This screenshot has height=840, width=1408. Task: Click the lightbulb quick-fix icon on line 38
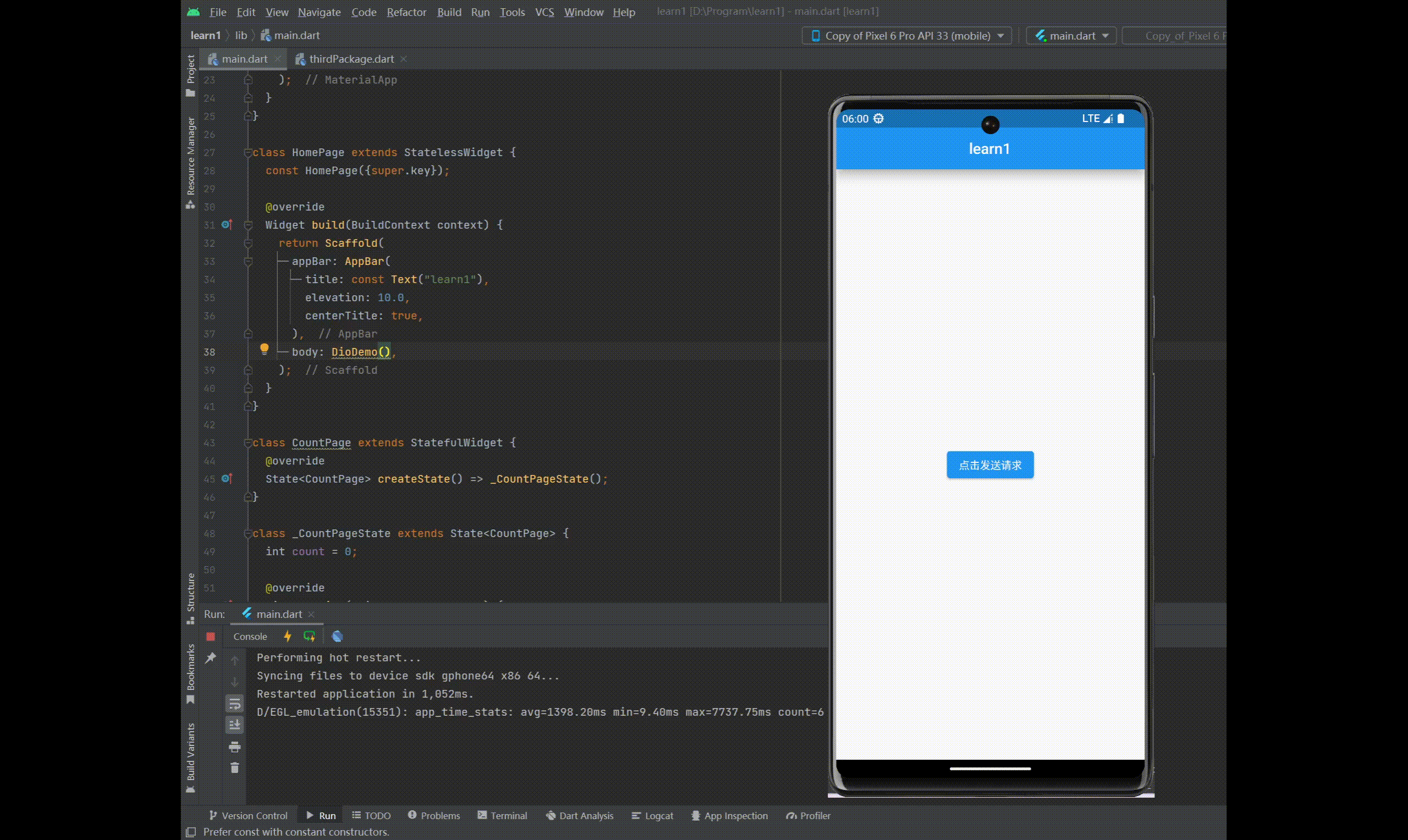point(264,349)
